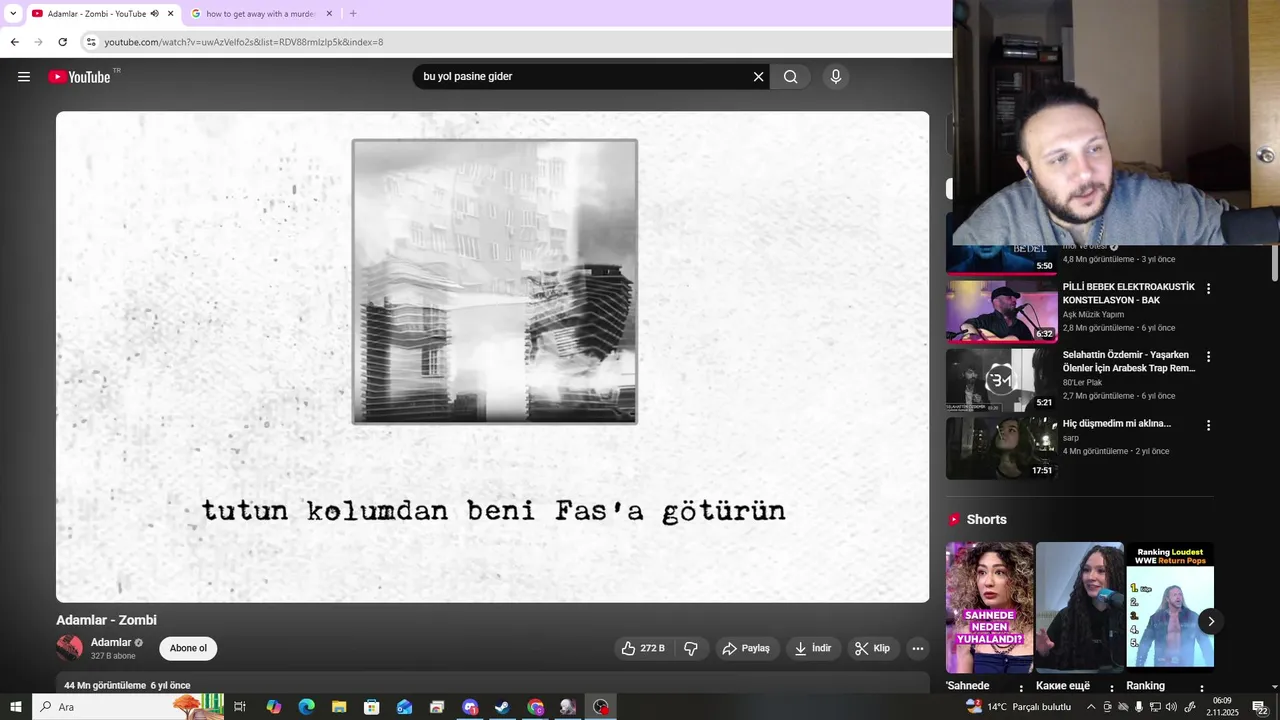Image resolution: width=1280 pixels, height=720 pixels.
Task: Go forward in browser history
Action: point(38,42)
